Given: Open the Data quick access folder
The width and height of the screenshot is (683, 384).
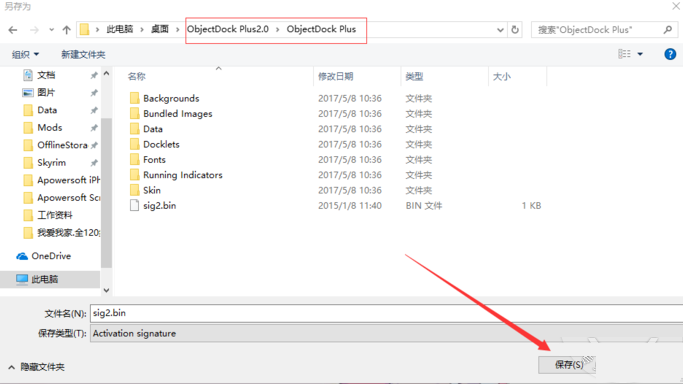Looking at the screenshot, I should click(x=47, y=110).
